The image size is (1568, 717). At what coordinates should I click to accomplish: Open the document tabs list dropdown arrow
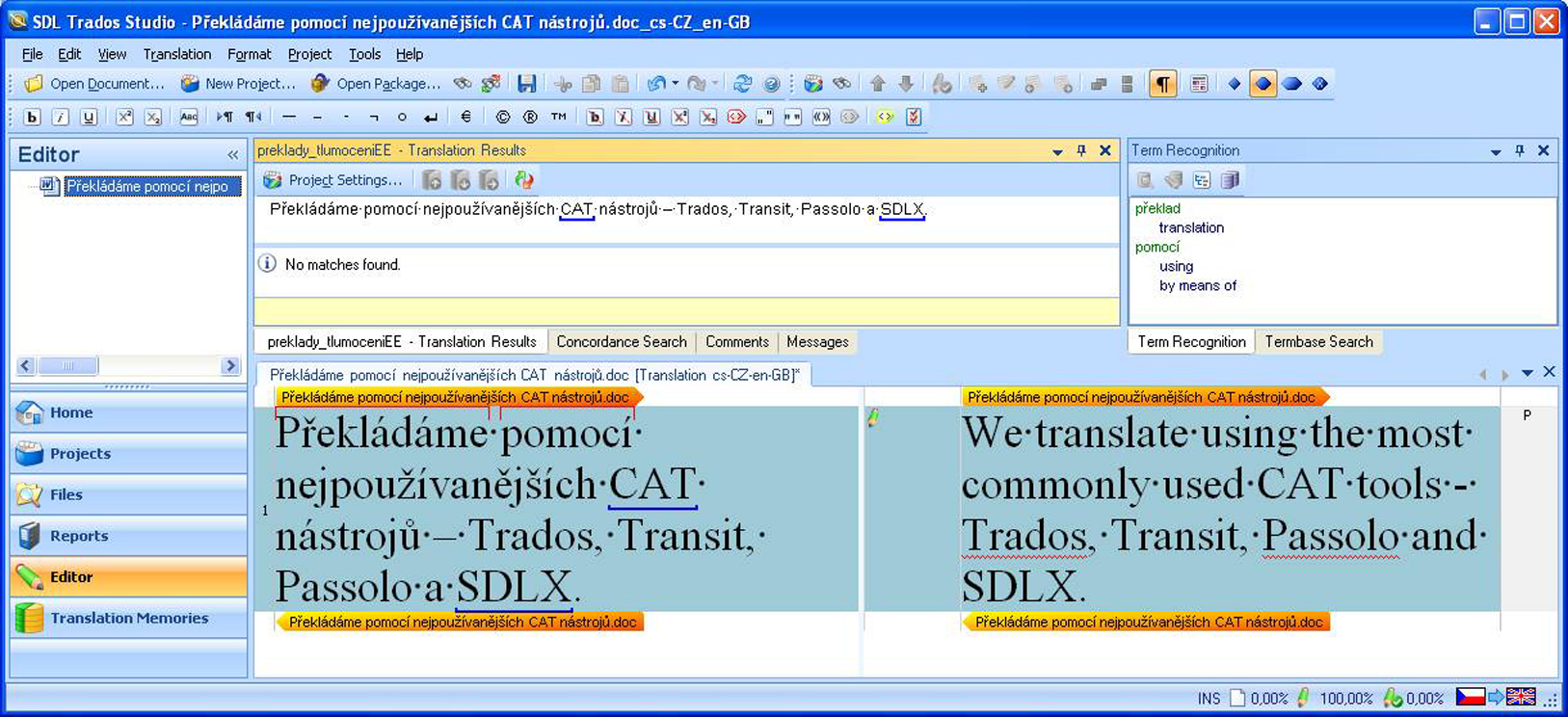tap(1528, 373)
